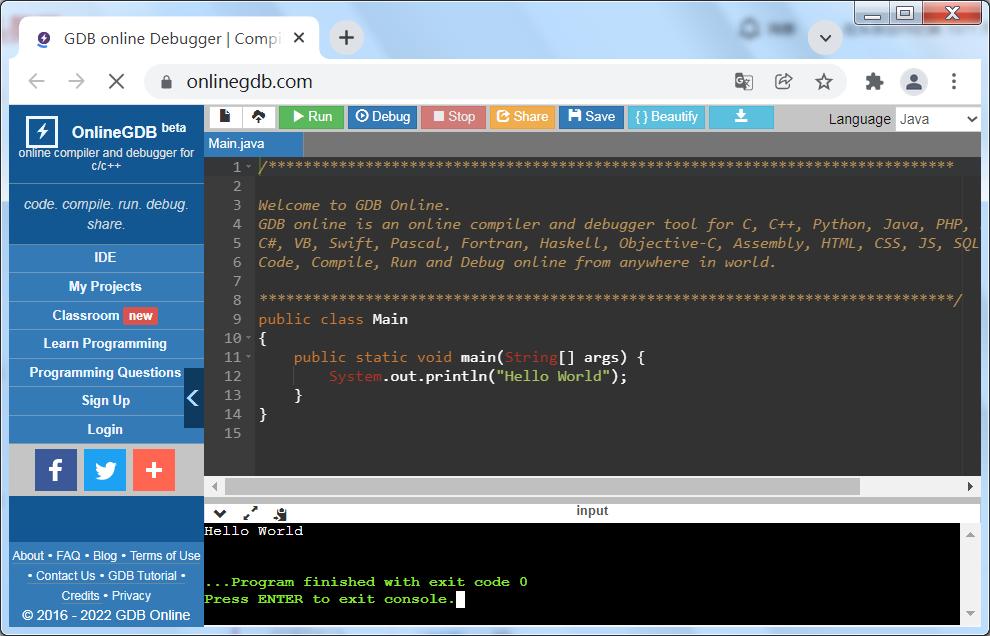990x636 pixels.
Task: Click the Twitter bird icon
Action: (105, 470)
